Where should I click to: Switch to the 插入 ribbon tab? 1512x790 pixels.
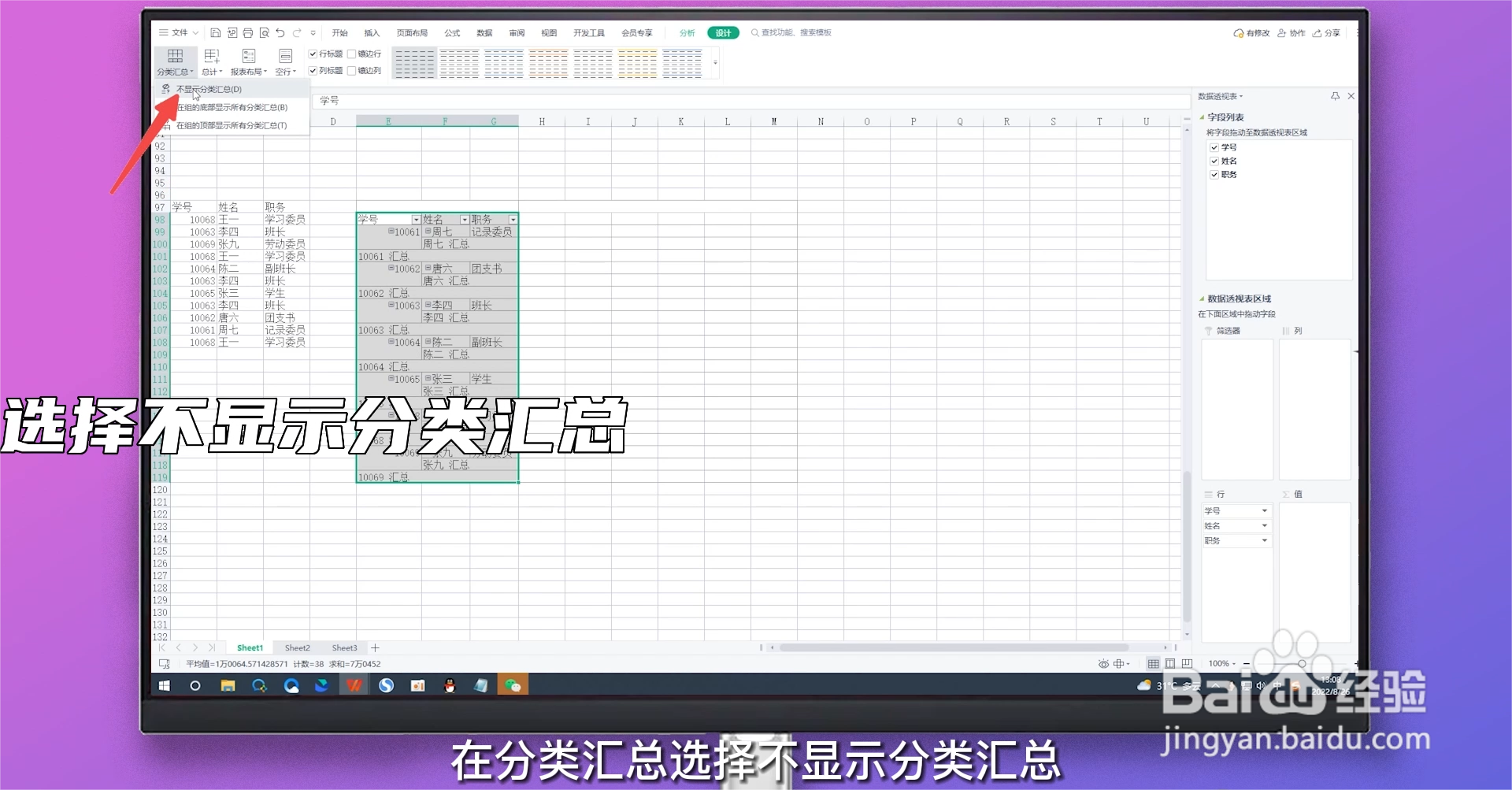coord(372,33)
